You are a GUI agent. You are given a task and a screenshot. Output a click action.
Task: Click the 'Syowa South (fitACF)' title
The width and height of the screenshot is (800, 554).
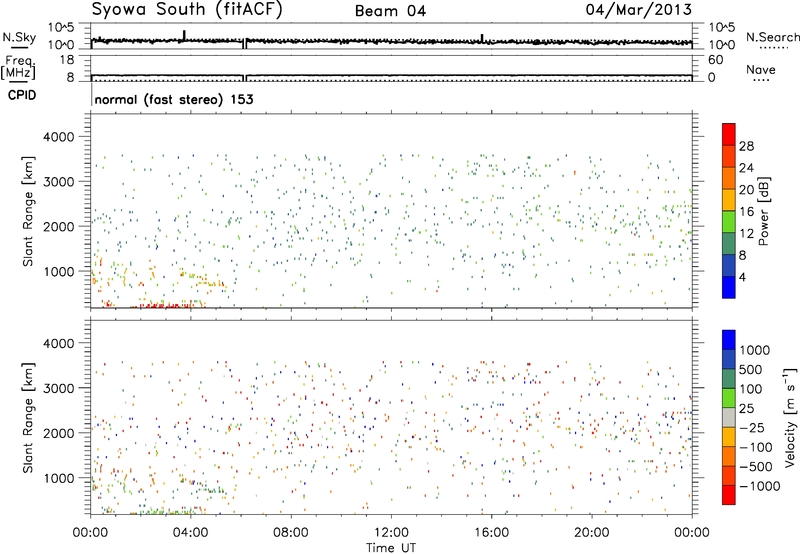coord(187,10)
